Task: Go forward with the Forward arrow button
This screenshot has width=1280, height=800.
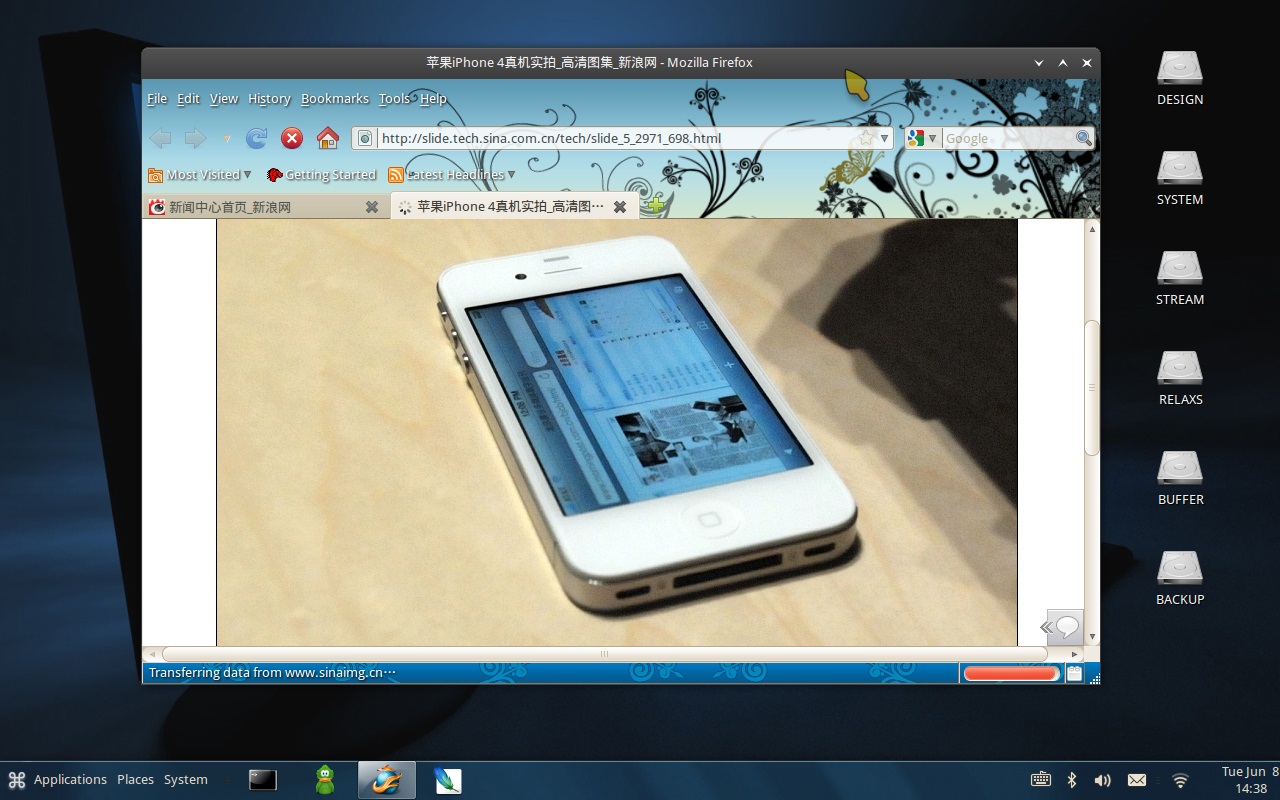Action: (x=195, y=138)
